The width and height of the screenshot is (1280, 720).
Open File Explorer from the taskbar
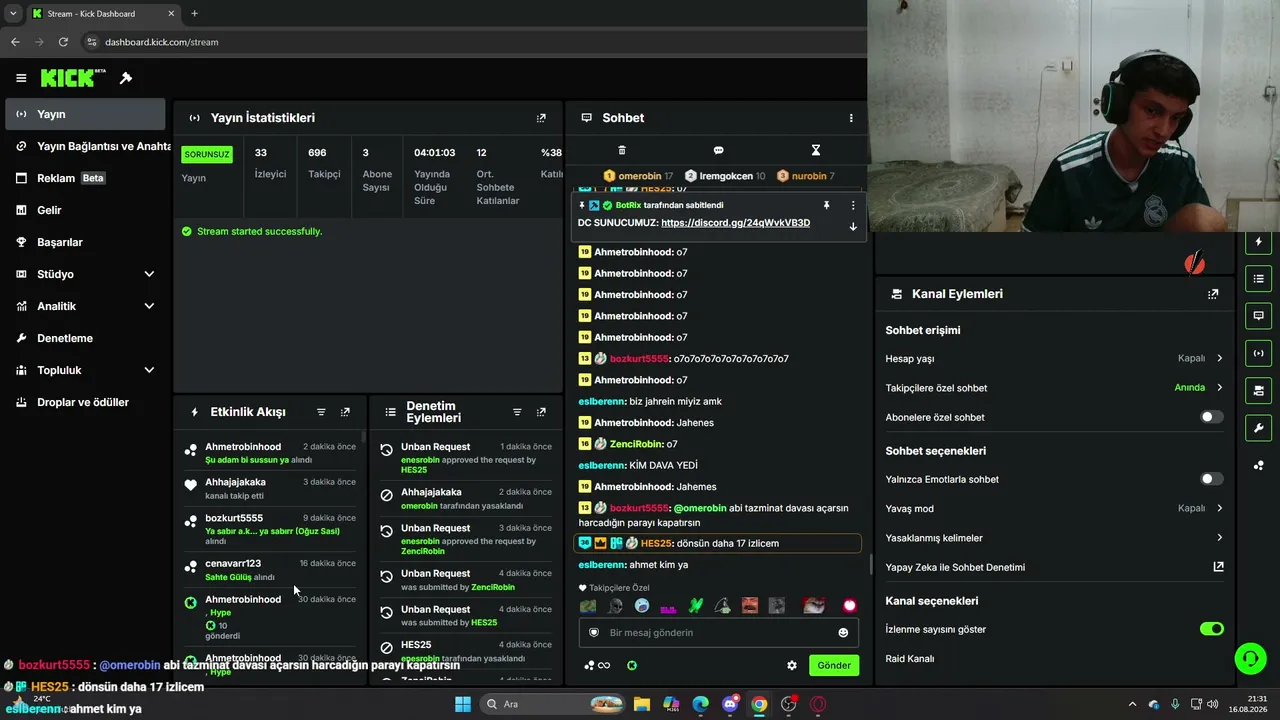(641, 704)
